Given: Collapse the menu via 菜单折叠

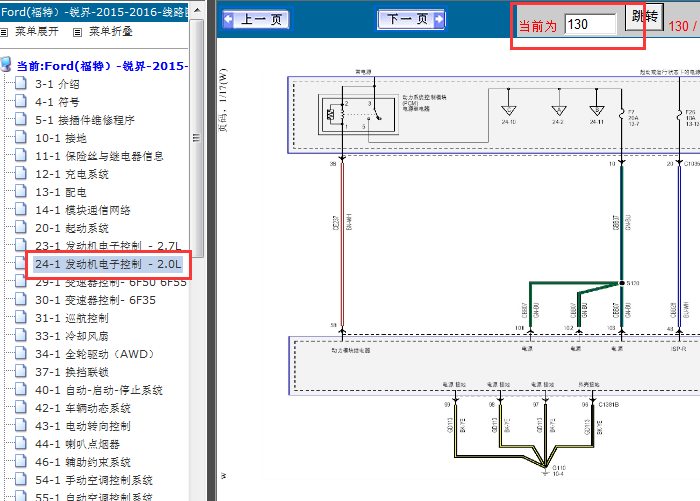Looking at the screenshot, I should 111,31.
